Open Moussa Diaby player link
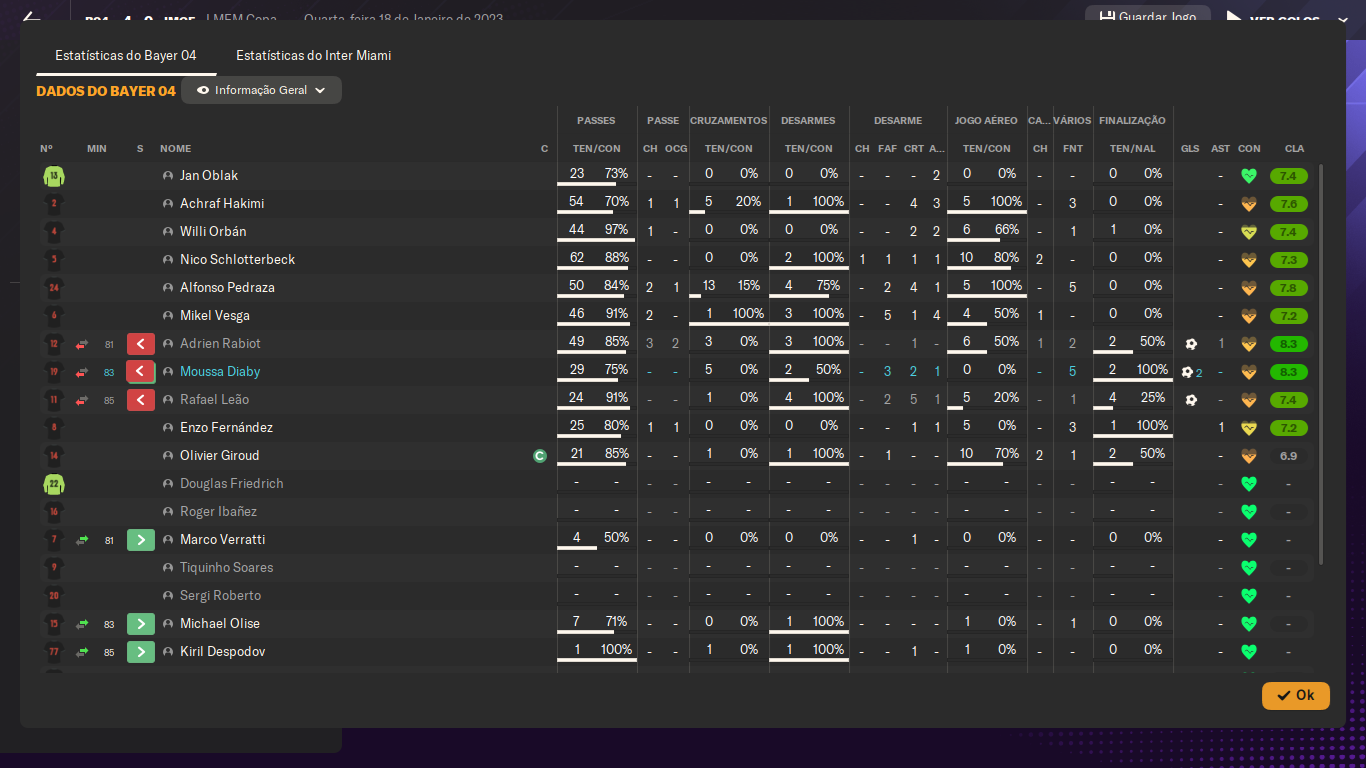 (x=220, y=372)
